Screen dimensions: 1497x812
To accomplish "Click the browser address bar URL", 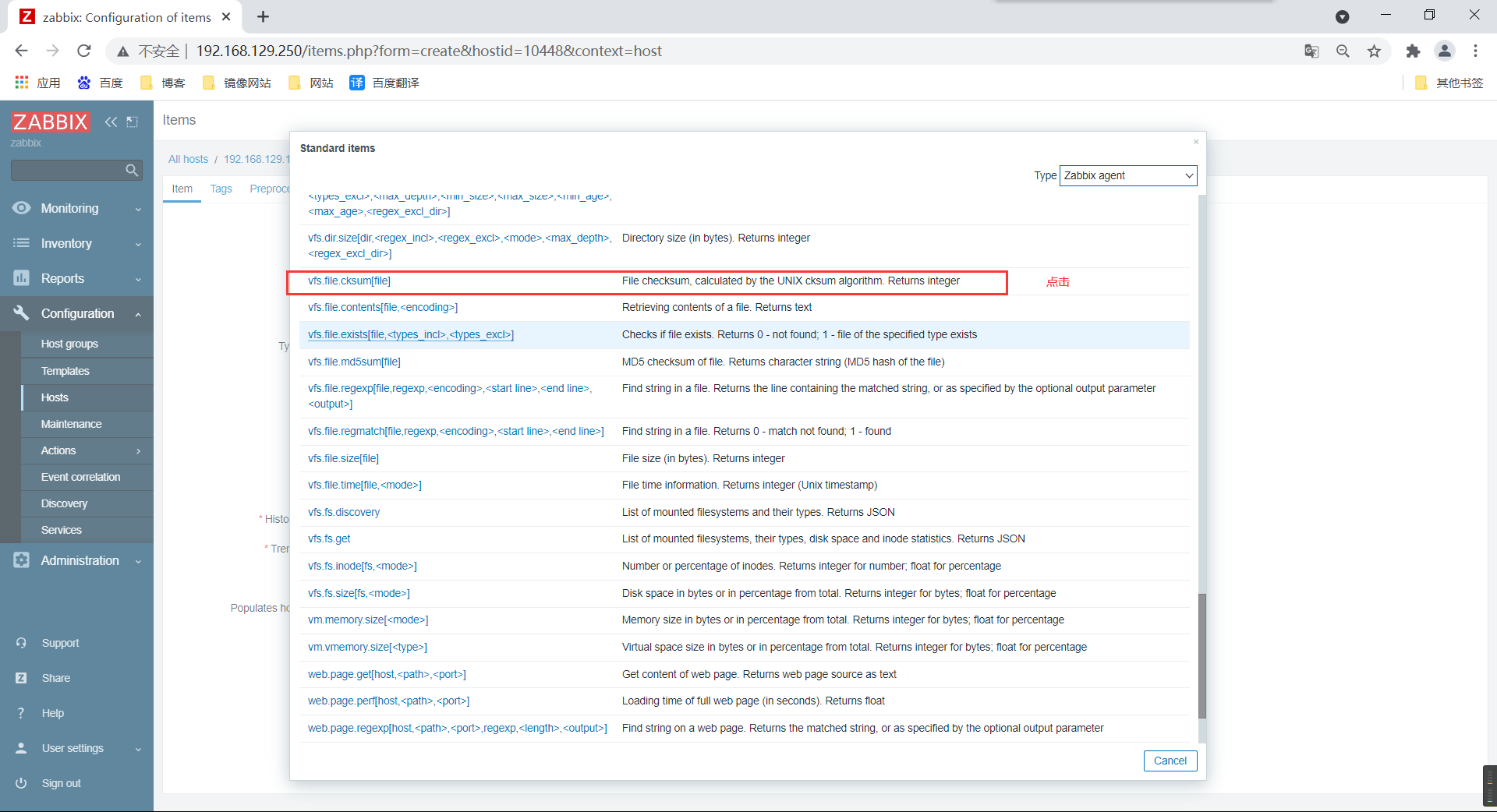I will 428,51.
